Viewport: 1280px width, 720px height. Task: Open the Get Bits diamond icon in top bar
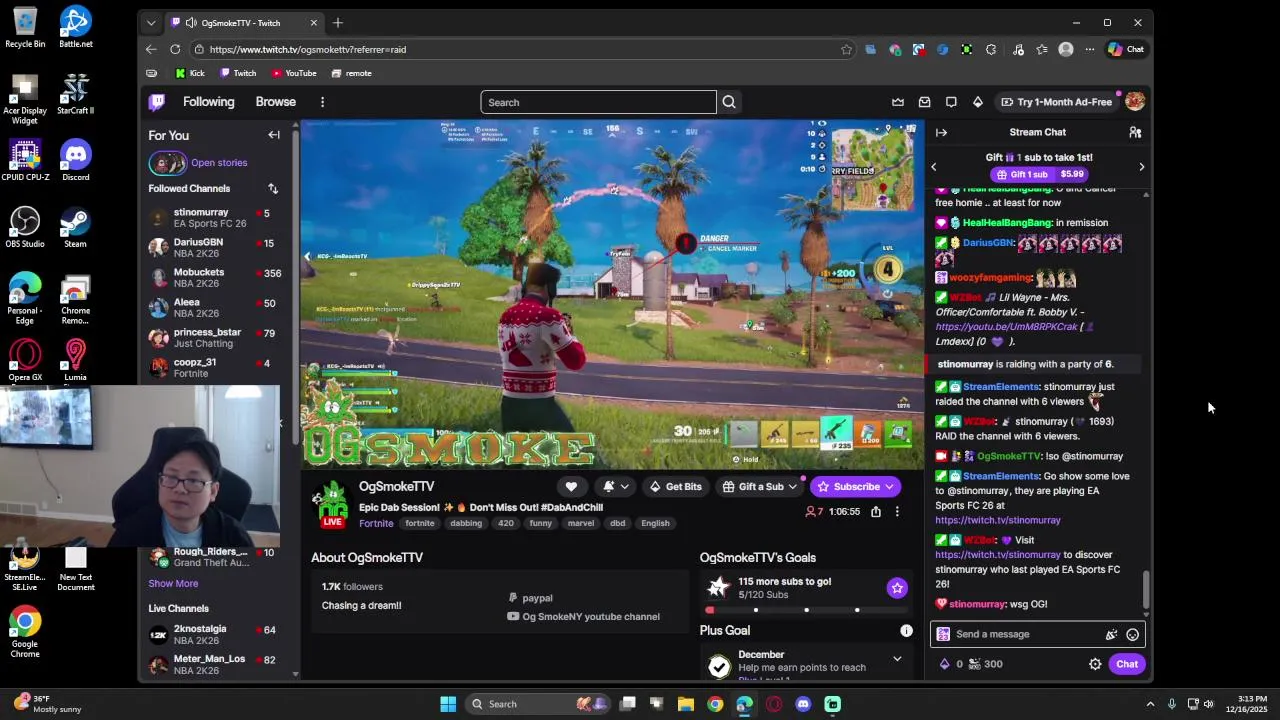coord(977,102)
